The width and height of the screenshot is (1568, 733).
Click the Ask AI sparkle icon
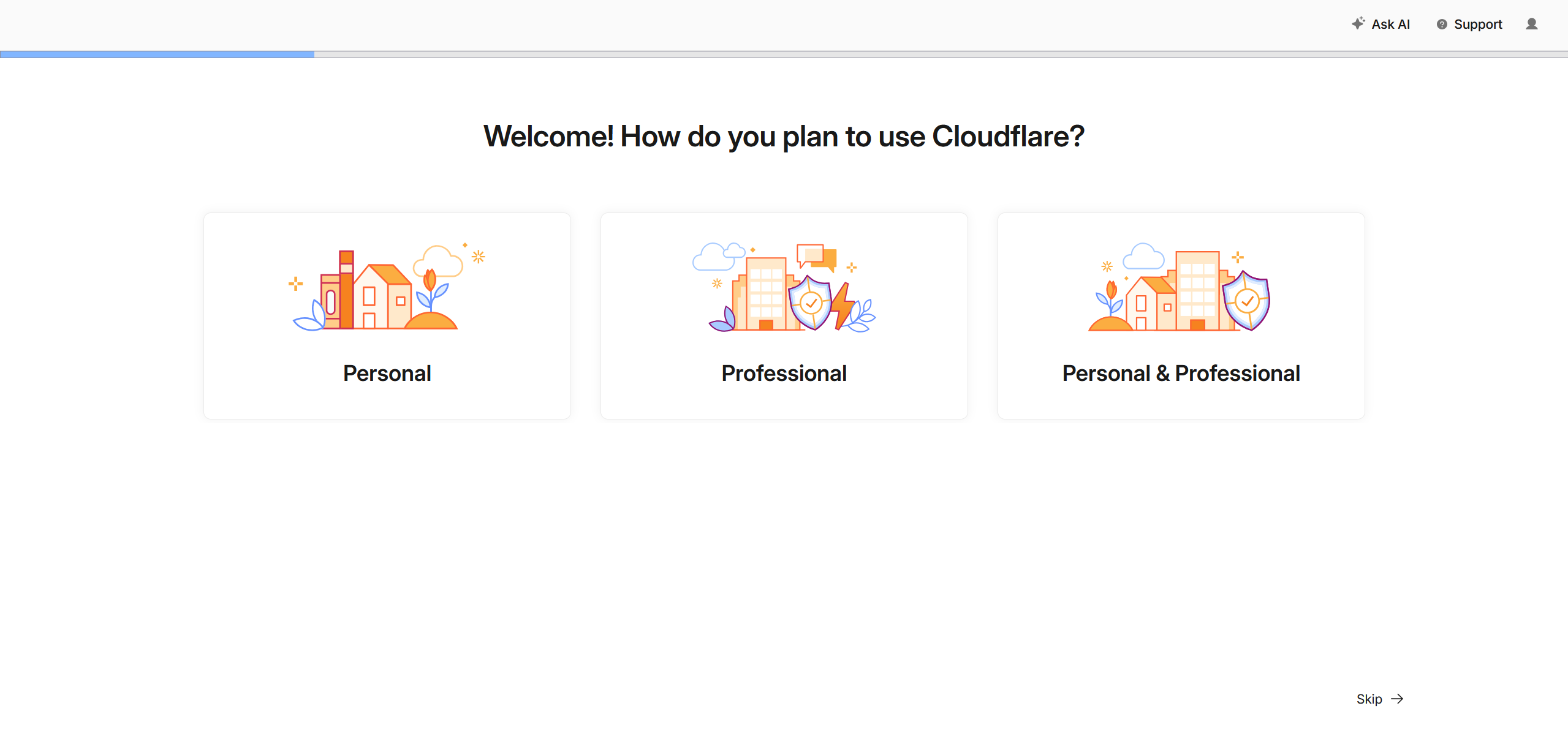pyautogui.click(x=1358, y=23)
